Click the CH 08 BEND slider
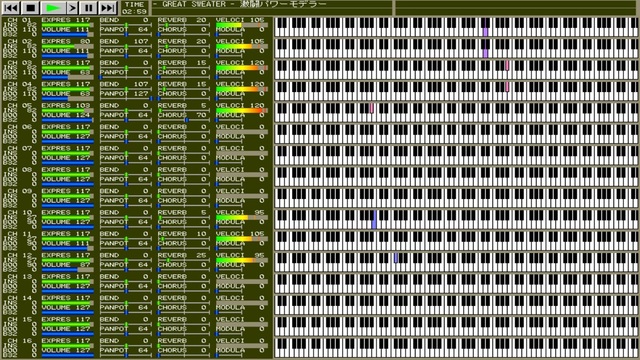The width and height of the screenshot is (640, 360). click(125, 175)
